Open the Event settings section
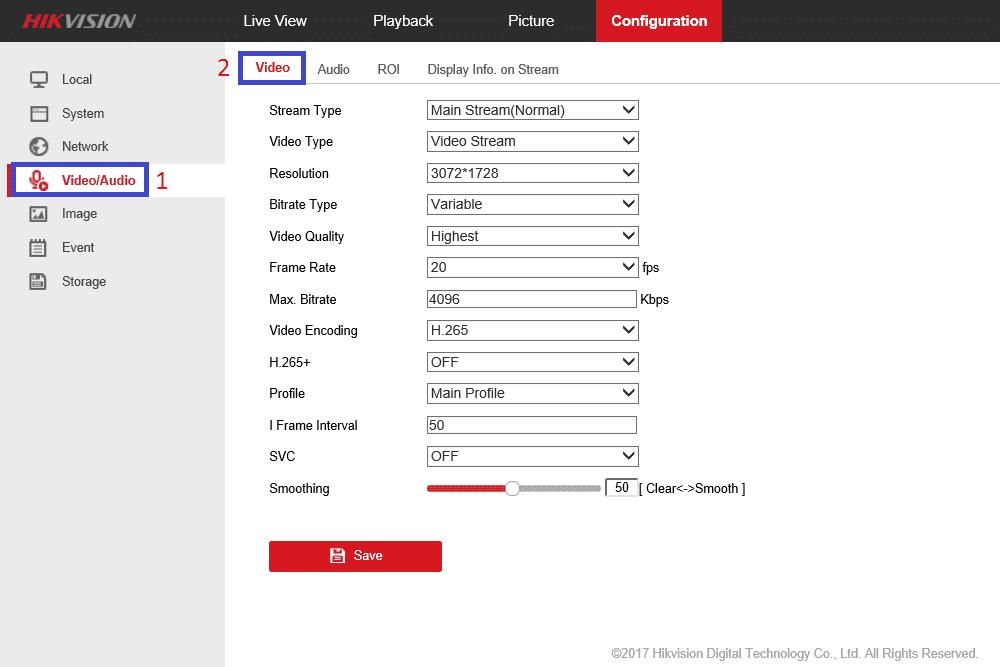The width and height of the screenshot is (1000, 667). tap(78, 247)
